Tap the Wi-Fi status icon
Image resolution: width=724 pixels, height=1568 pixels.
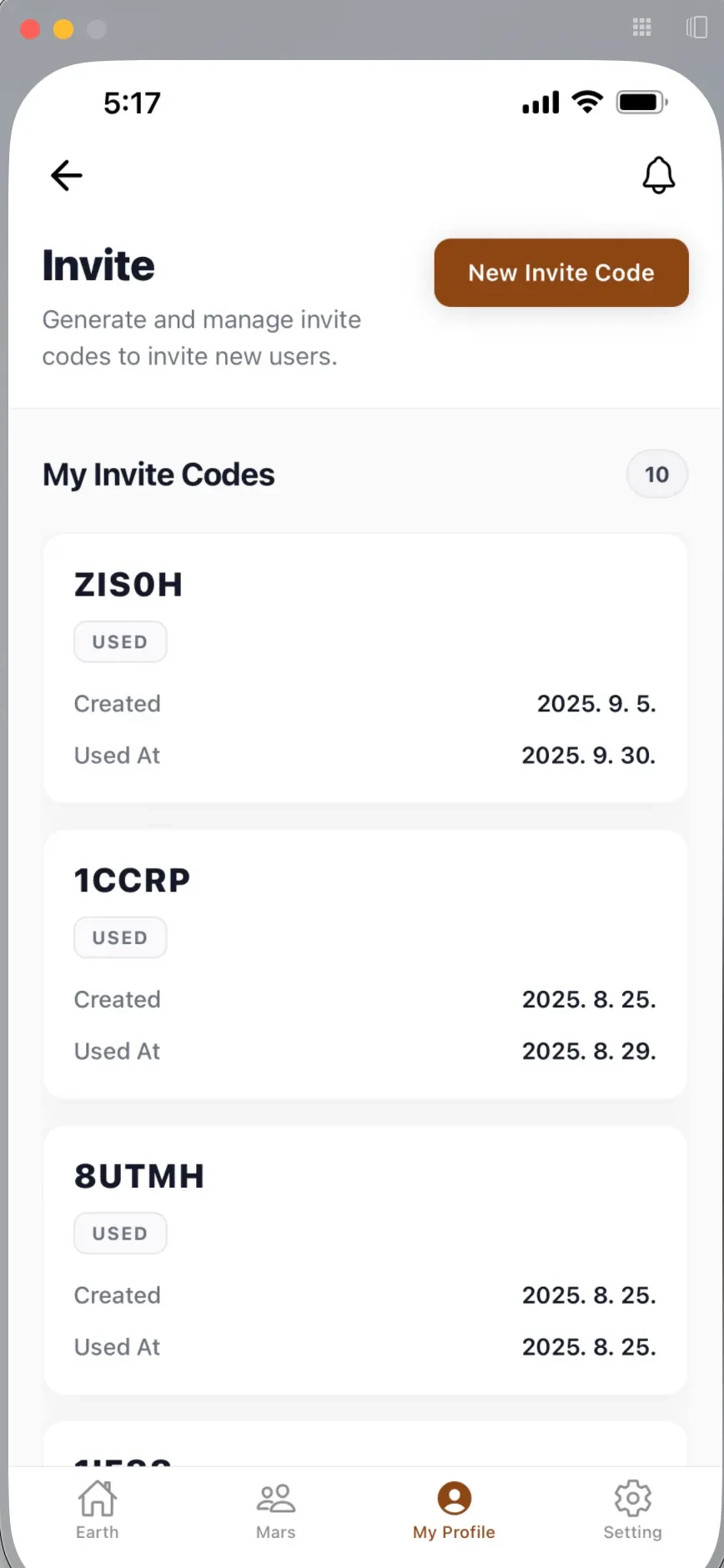point(588,103)
